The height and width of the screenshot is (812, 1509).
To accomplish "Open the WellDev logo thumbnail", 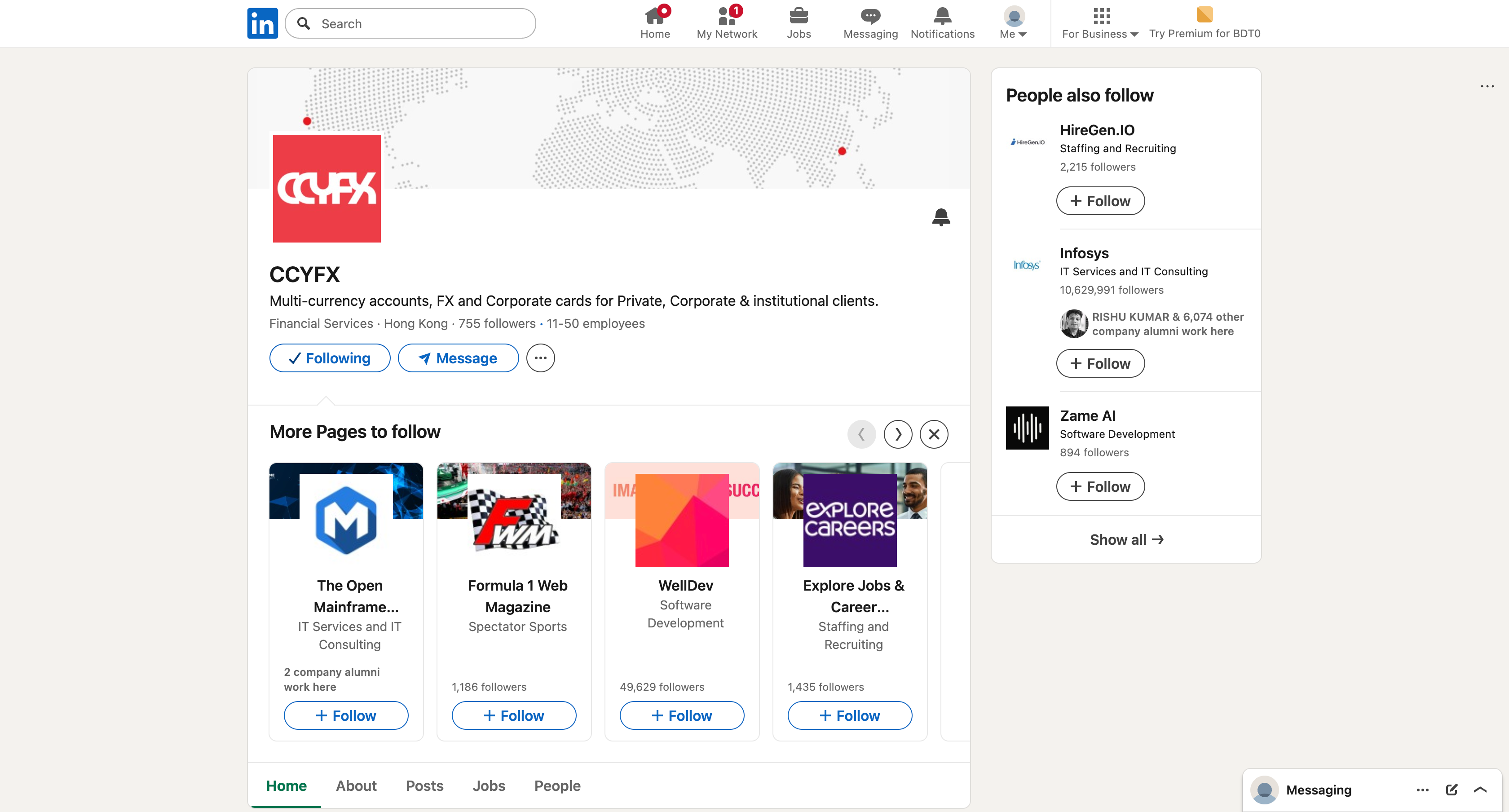I will (682, 520).
